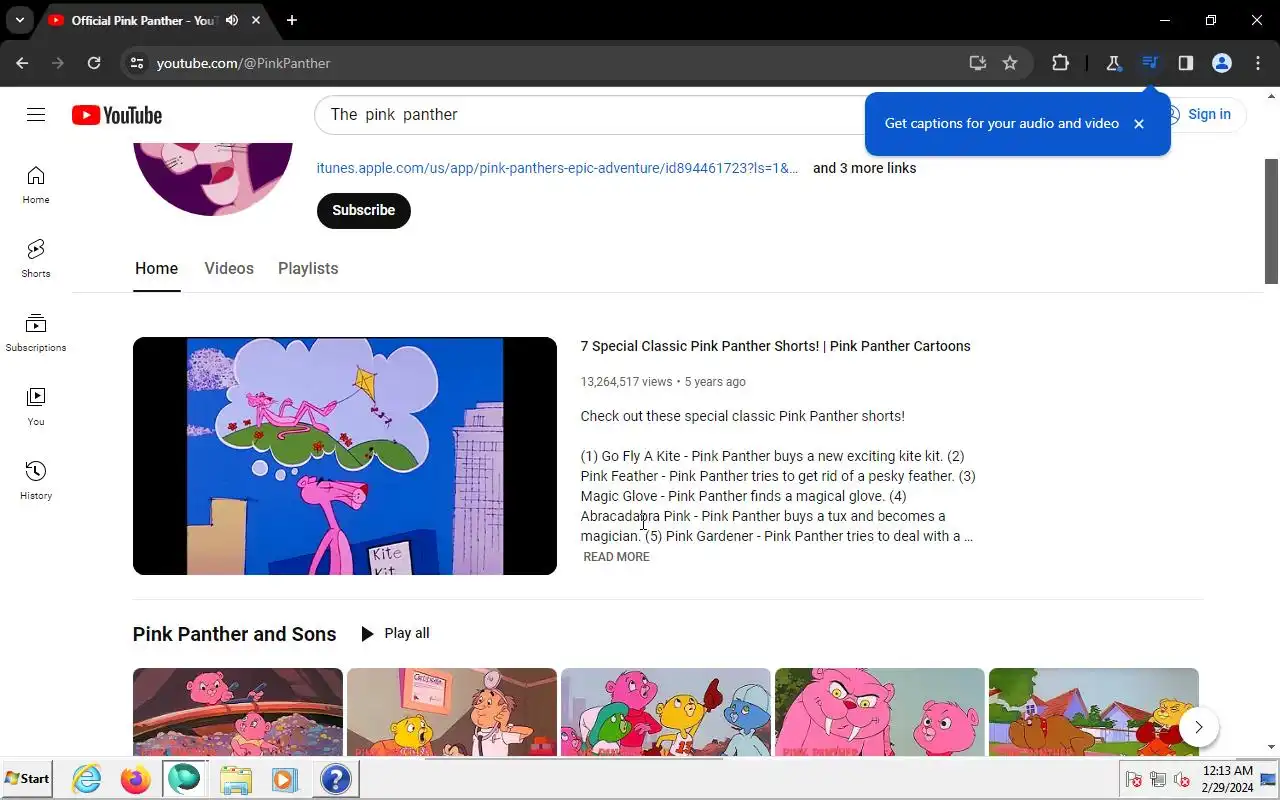Screen dimensions: 1280x800
Task: Open the media control icon in toolbar
Action: 1150,63
